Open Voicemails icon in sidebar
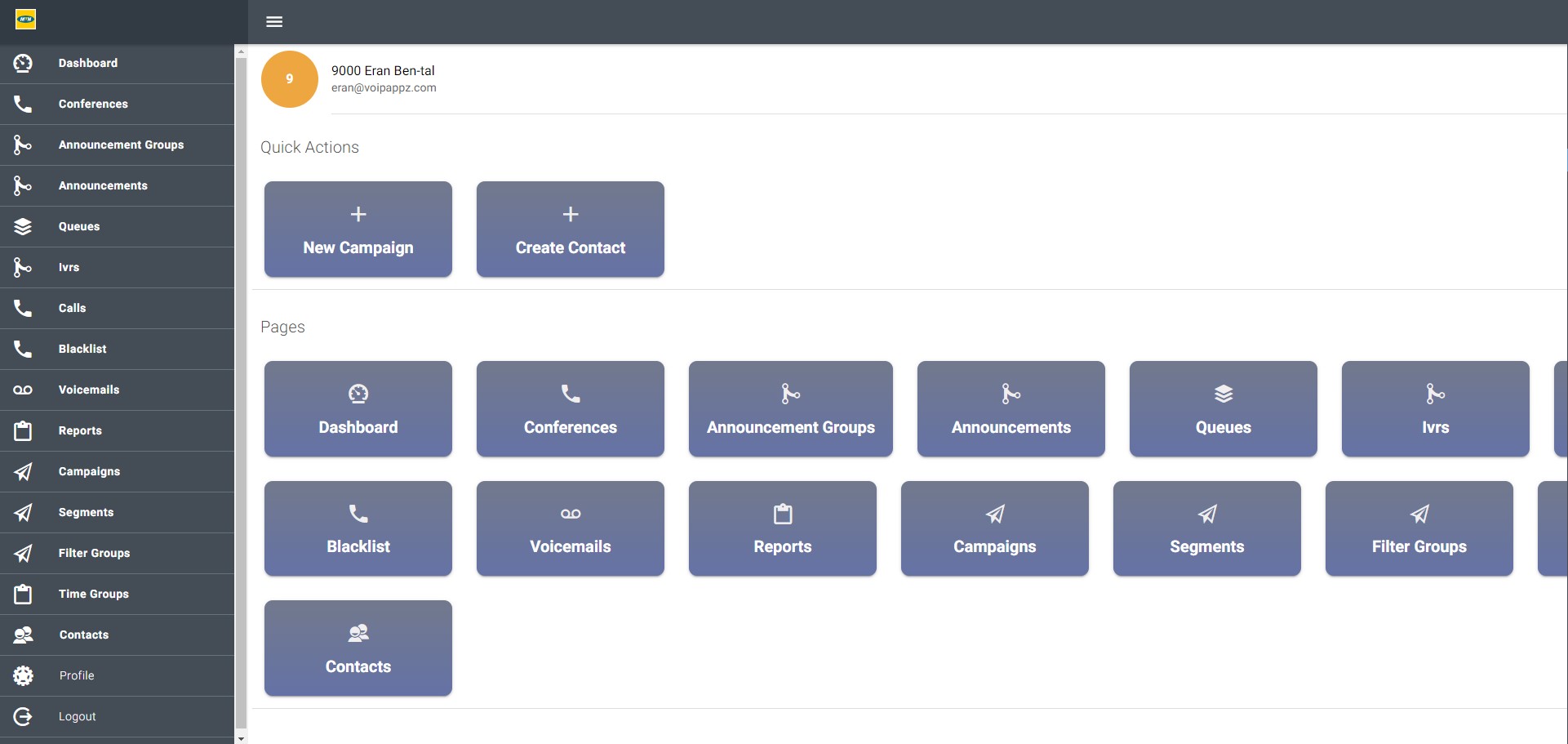This screenshot has height=744, width=1568. (x=23, y=390)
